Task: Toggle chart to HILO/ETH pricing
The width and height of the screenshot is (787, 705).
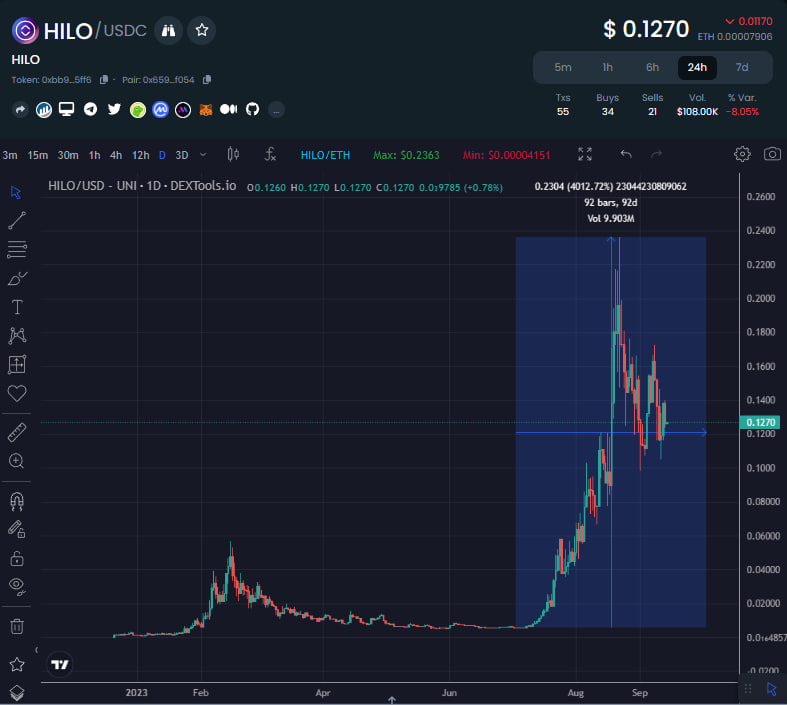Action: click(x=325, y=155)
